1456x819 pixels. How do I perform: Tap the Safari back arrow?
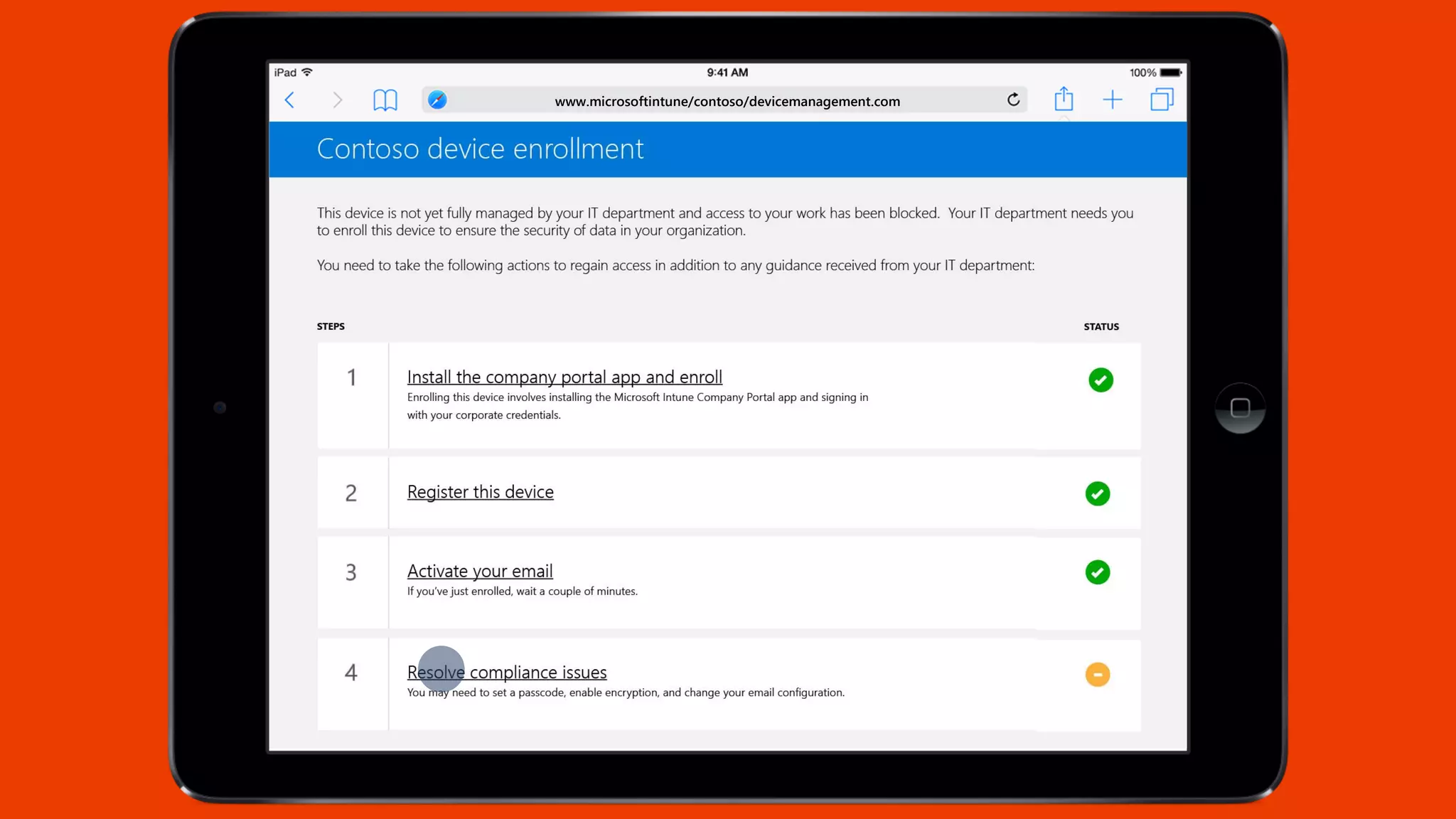[289, 100]
